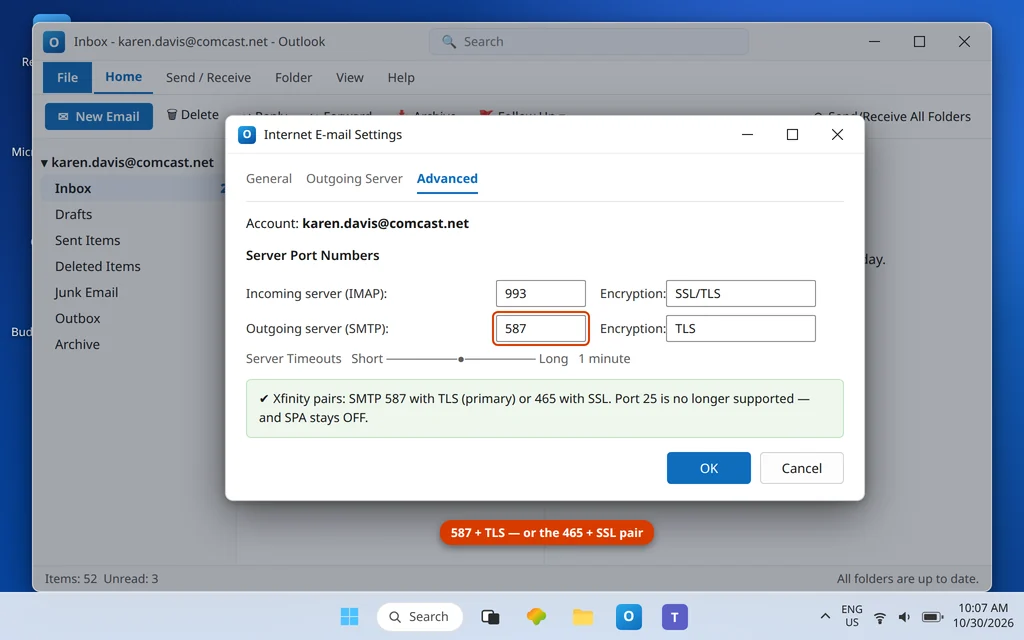Click 'All folders are up to date.' status
1024x640 pixels.
click(x=908, y=579)
